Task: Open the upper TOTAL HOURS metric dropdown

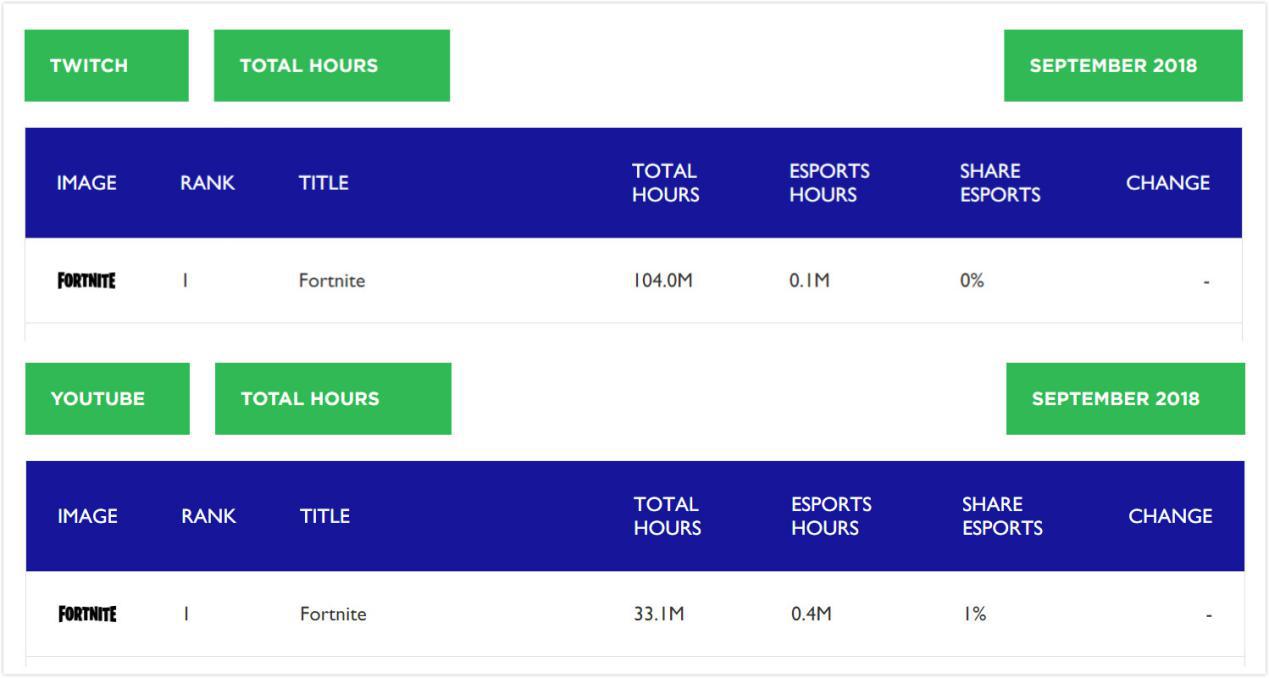Action: (331, 66)
